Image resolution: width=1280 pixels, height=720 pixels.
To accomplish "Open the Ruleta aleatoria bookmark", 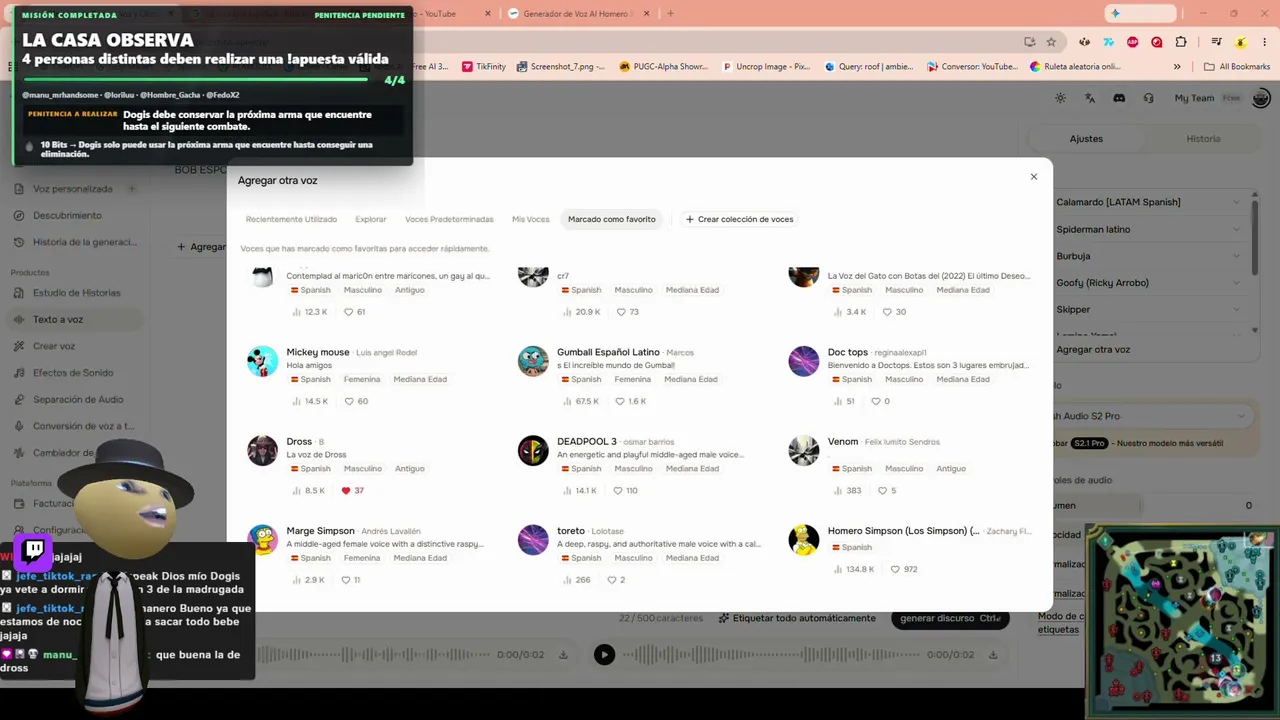I will 1075,67.
